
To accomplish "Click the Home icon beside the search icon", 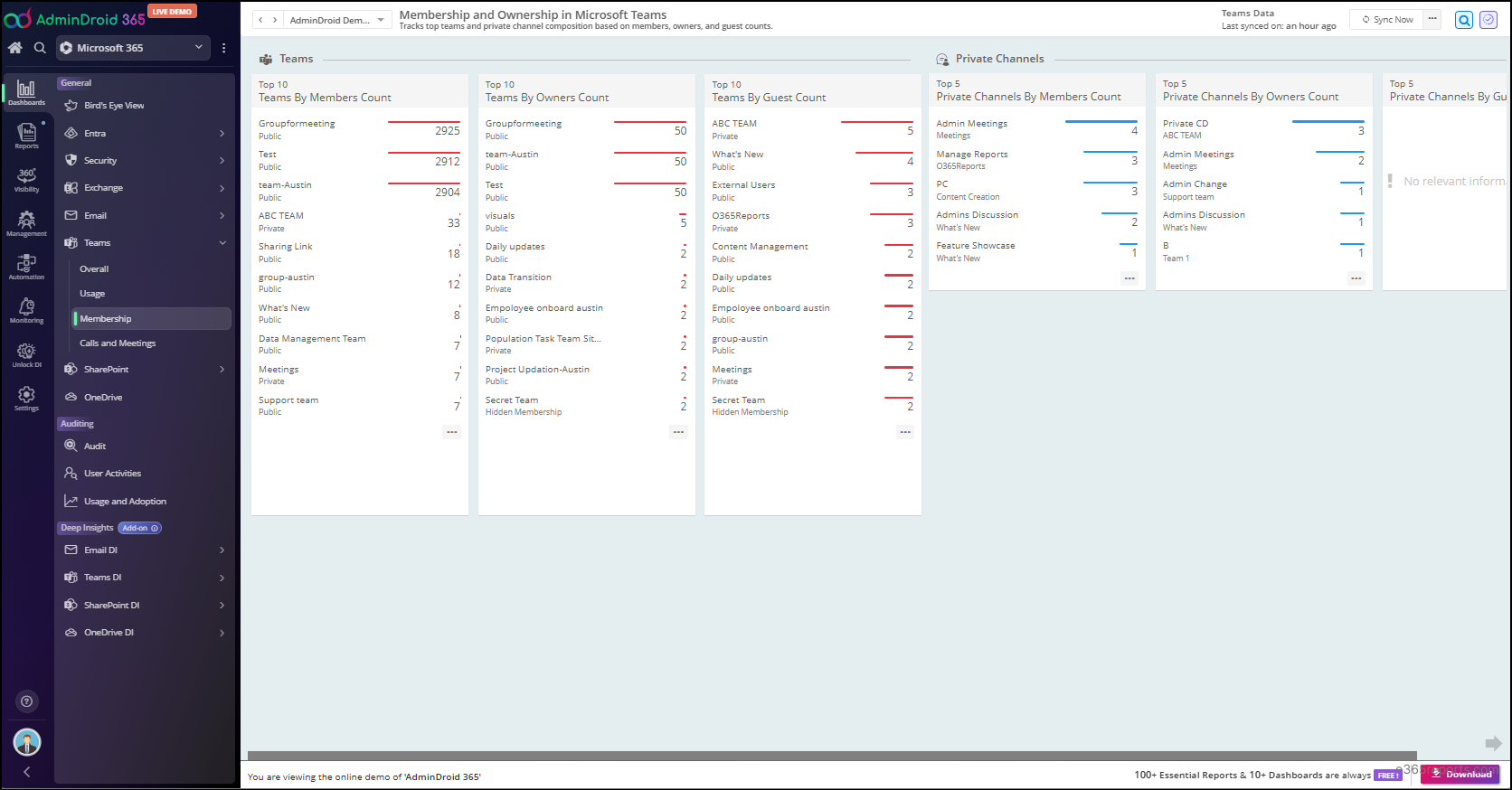I will click(x=15, y=48).
